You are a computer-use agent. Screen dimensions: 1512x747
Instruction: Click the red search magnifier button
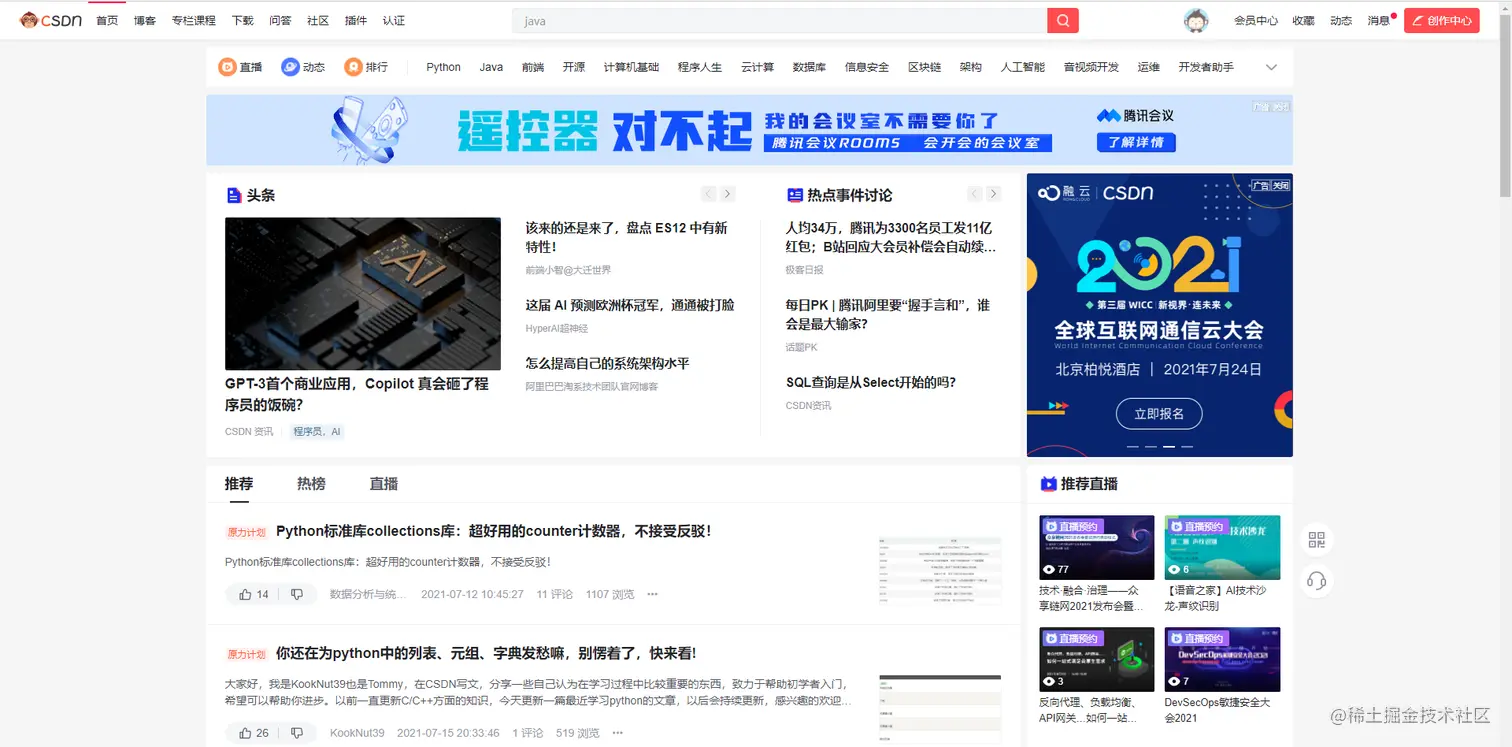tap(1062, 20)
